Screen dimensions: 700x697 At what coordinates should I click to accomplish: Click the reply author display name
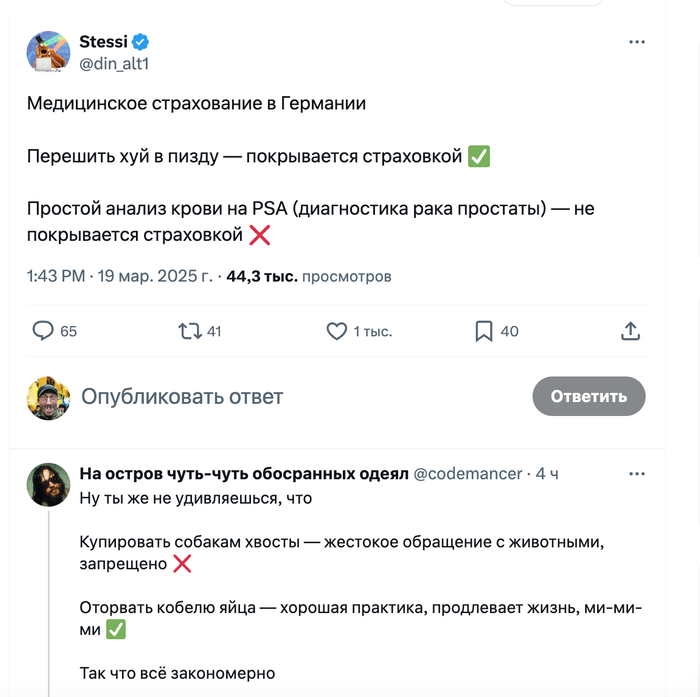pos(243,473)
